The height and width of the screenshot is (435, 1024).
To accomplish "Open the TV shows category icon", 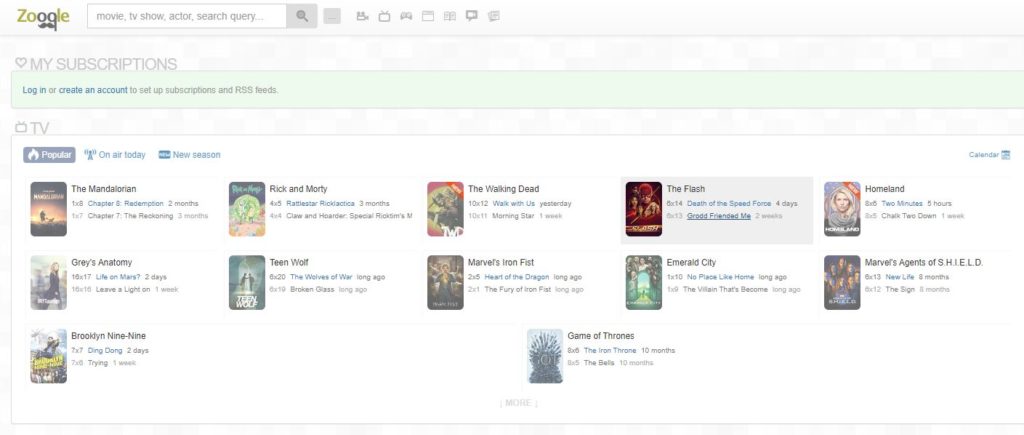I will 384,16.
